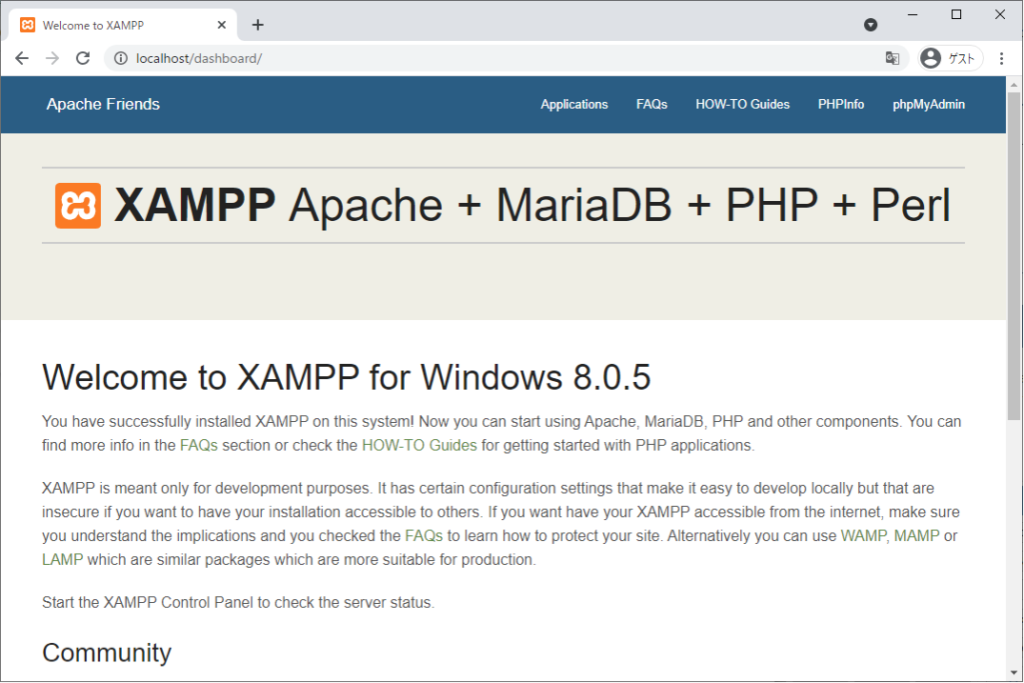Open FAQs in the top navigation
Screen dimensions: 1024x683
click(x=651, y=104)
